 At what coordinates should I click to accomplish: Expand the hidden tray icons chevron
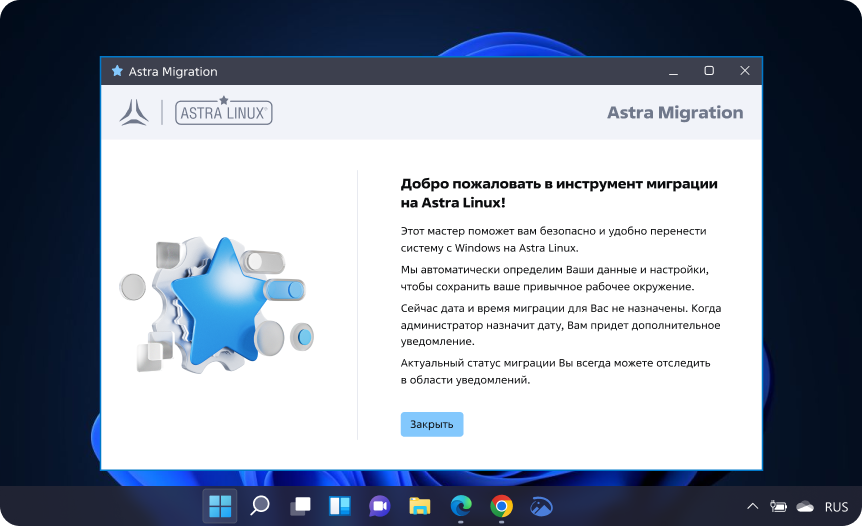(x=752, y=507)
